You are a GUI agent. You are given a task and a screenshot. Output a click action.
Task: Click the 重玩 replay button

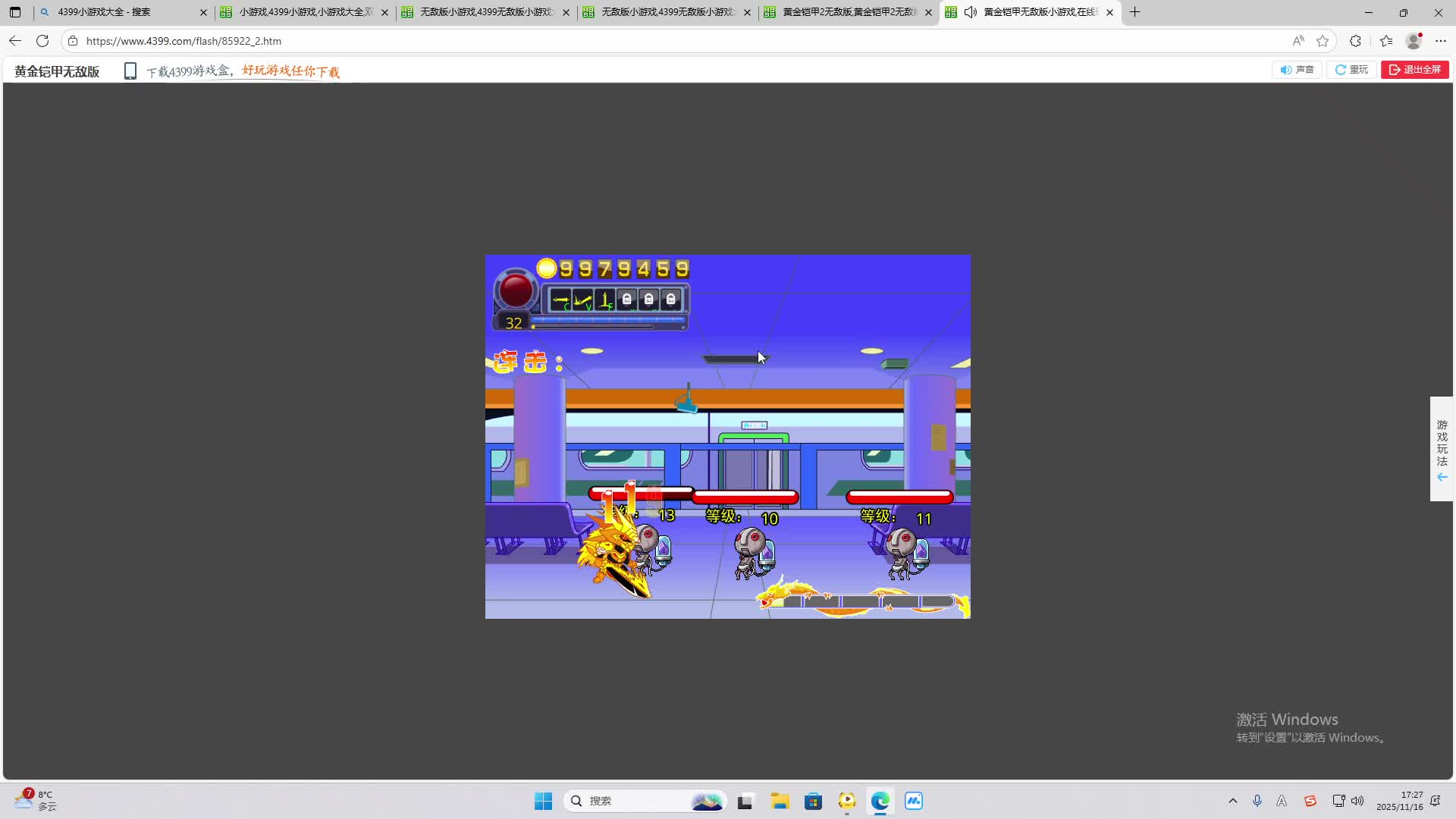1351,70
